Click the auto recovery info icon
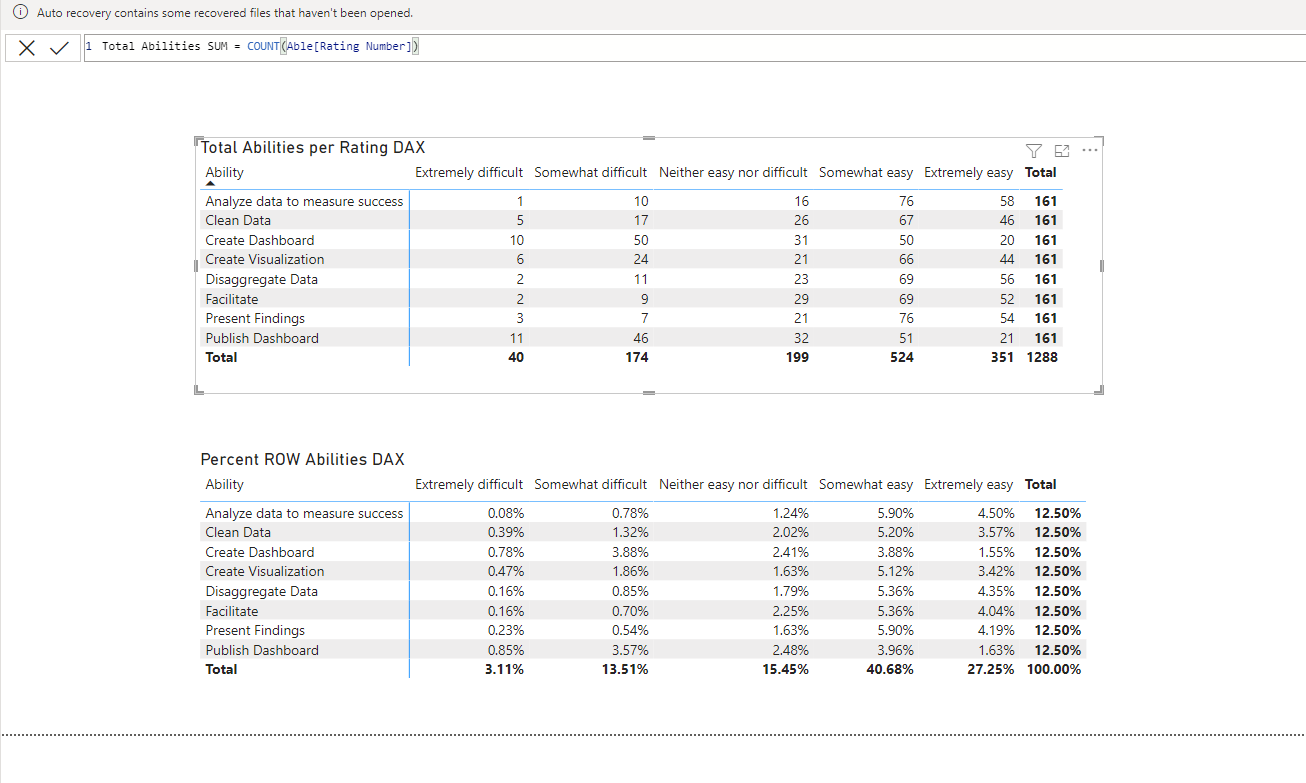 coord(20,13)
